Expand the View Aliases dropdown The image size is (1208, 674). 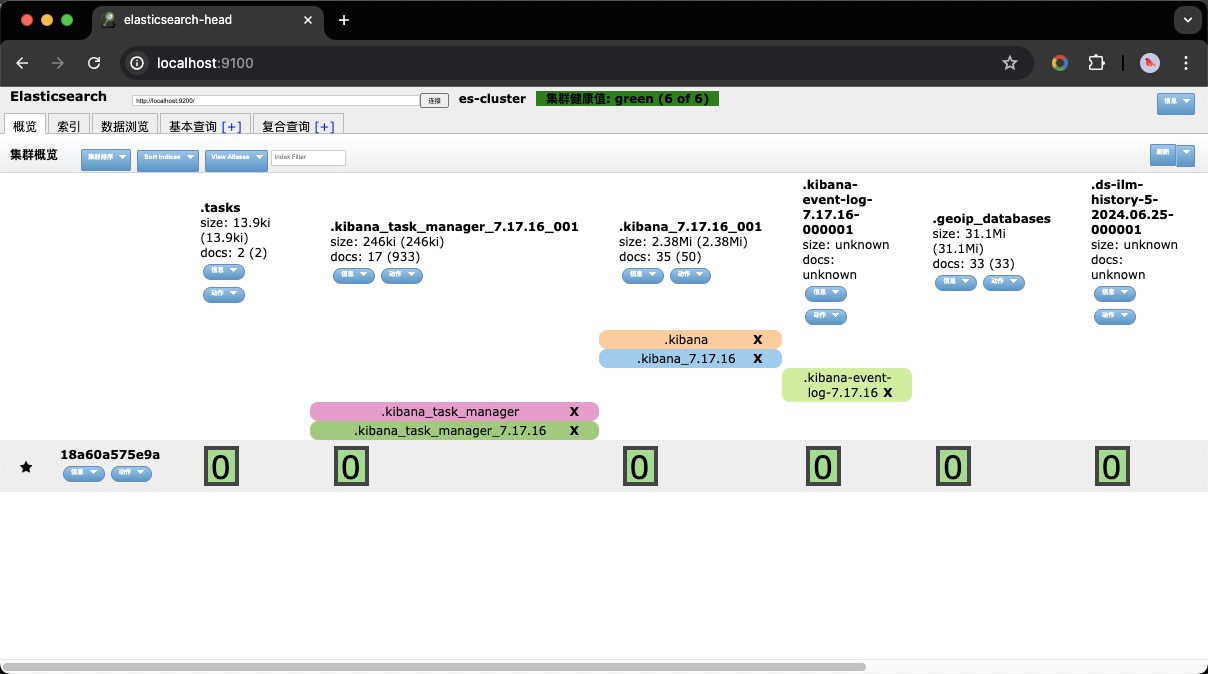click(x=236, y=158)
